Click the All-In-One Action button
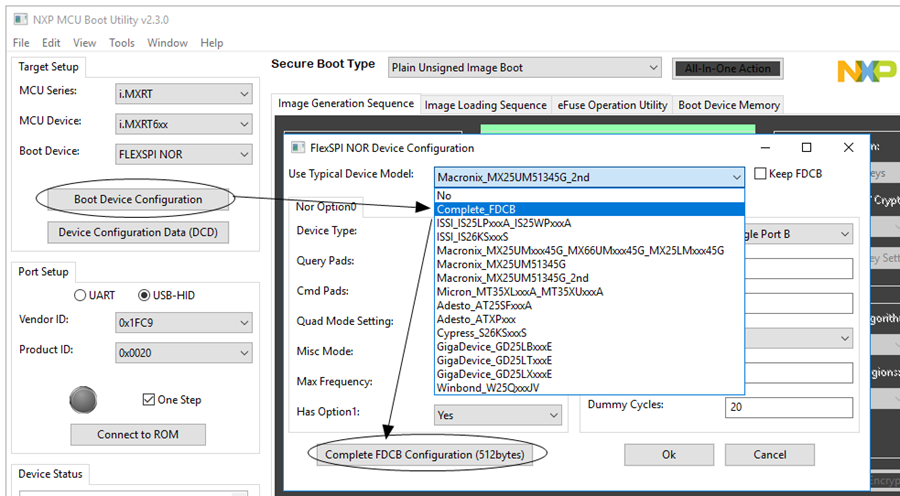 [x=727, y=68]
